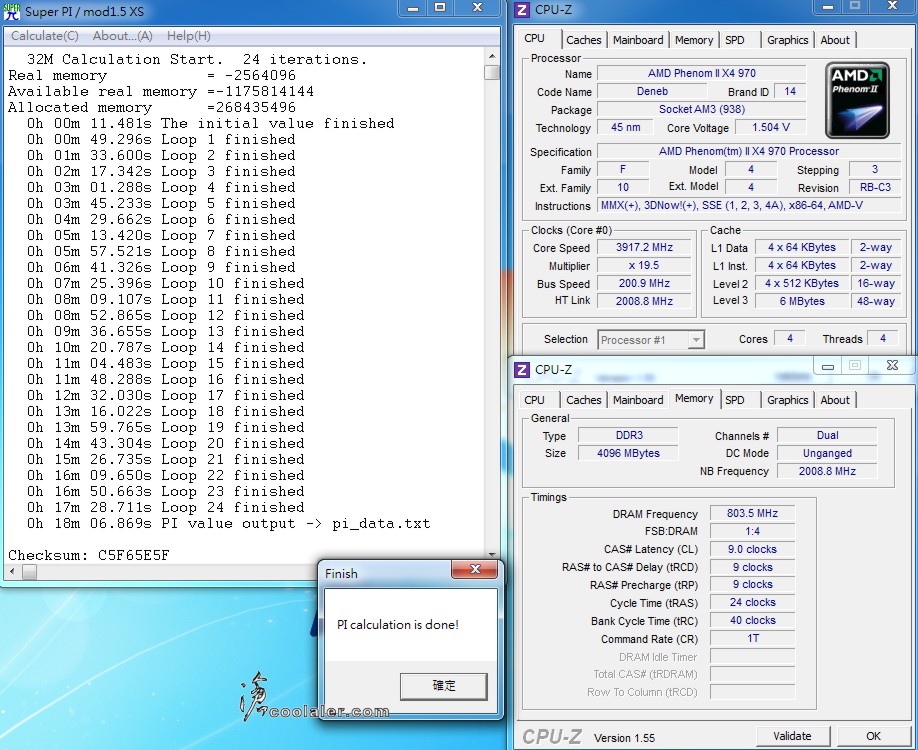The width and height of the screenshot is (918, 750).
Task: Click the Bus Speed value '200.9 MHz'
Action: (644, 283)
